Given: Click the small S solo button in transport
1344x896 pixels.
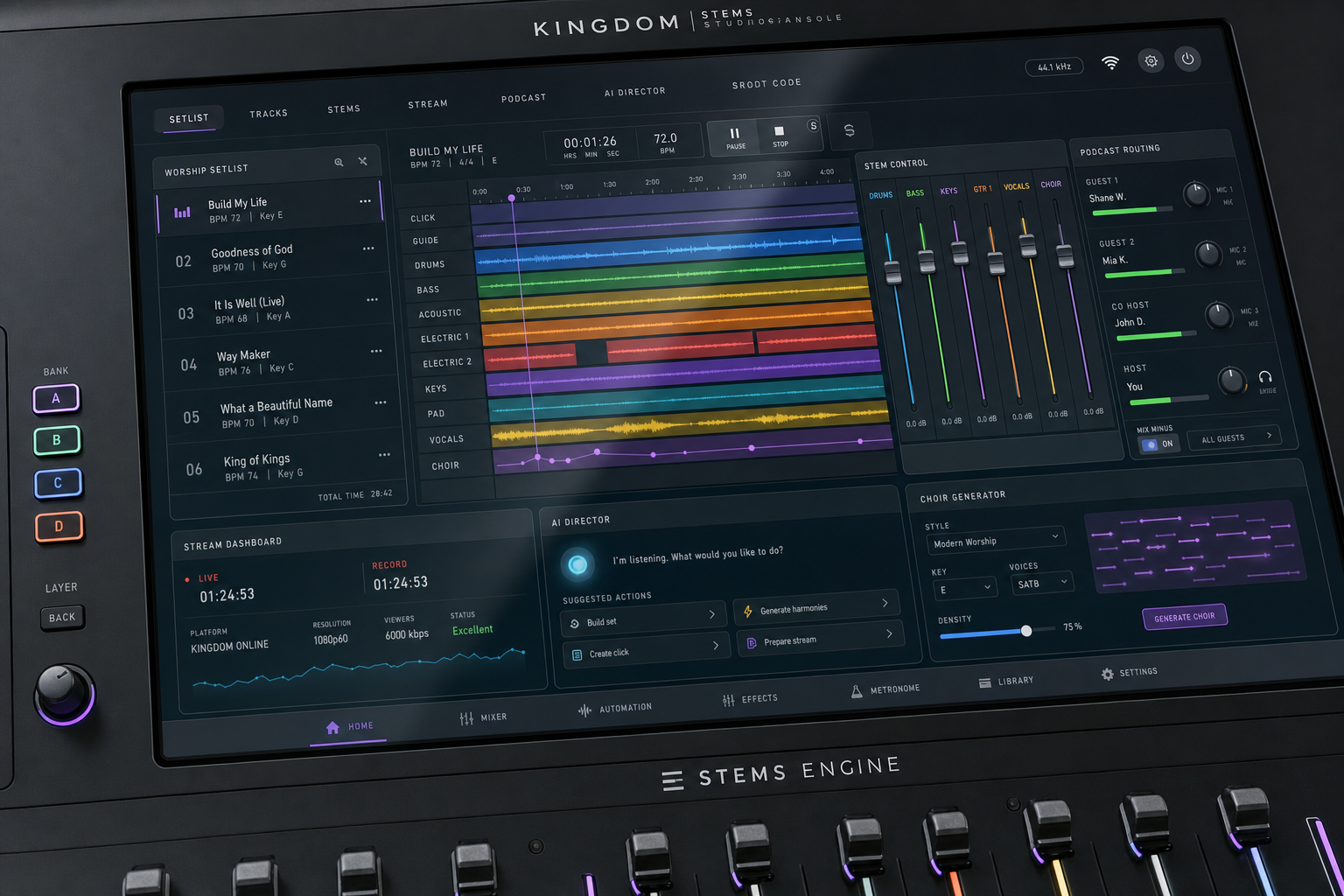Looking at the screenshot, I should [x=813, y=126].
